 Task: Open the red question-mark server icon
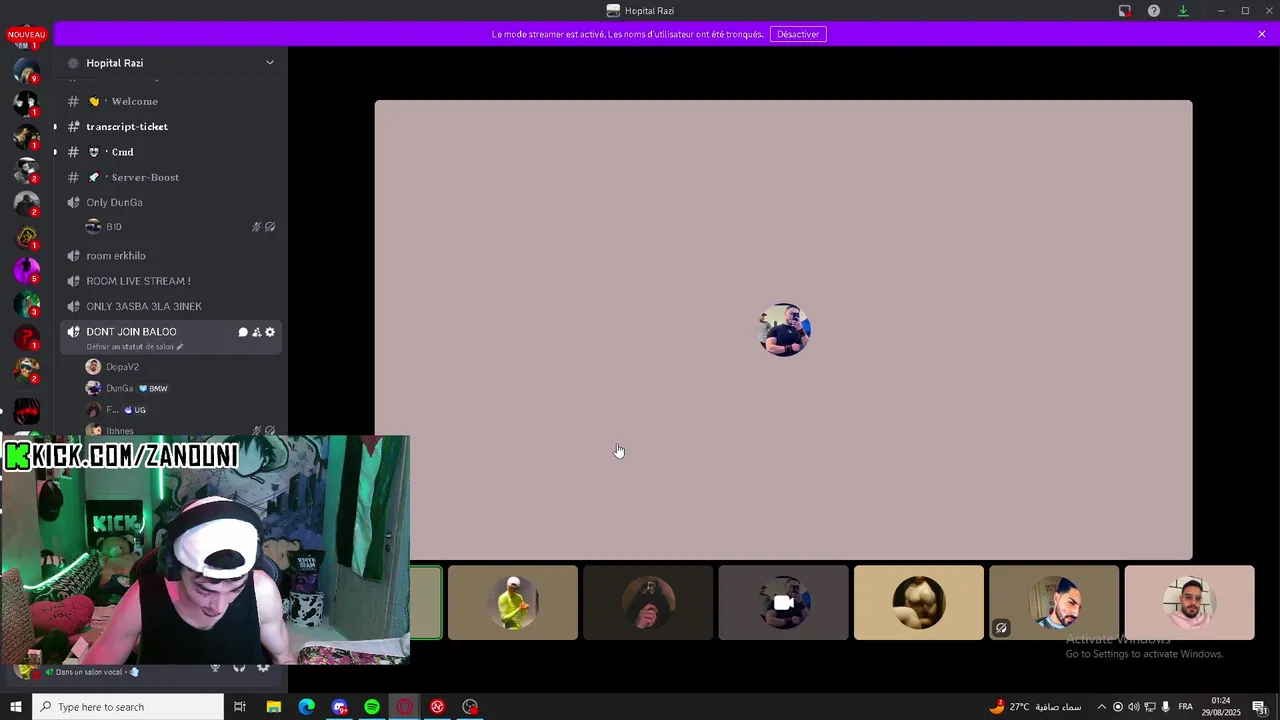[x=27, y=337]
